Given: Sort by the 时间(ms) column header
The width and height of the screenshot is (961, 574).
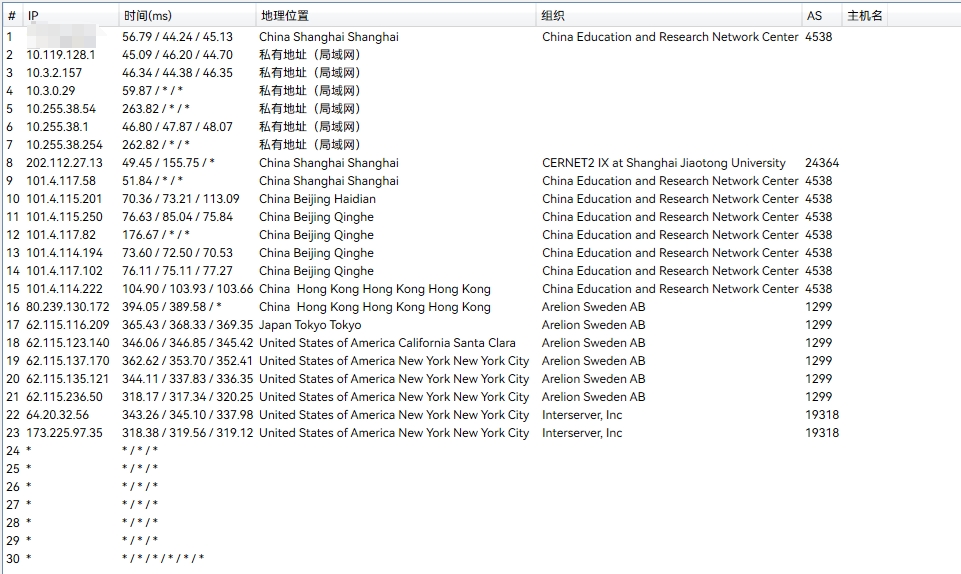Looking at the screenshot, I should click(147, 16).
